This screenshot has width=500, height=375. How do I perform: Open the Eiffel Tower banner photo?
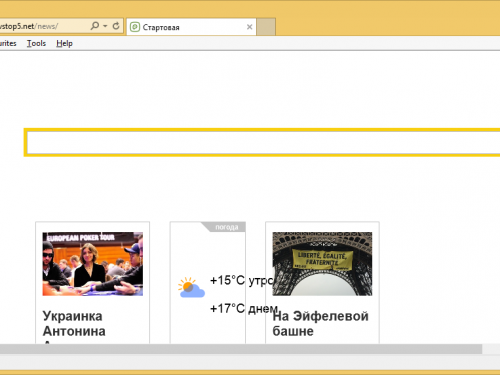(322, 264)
